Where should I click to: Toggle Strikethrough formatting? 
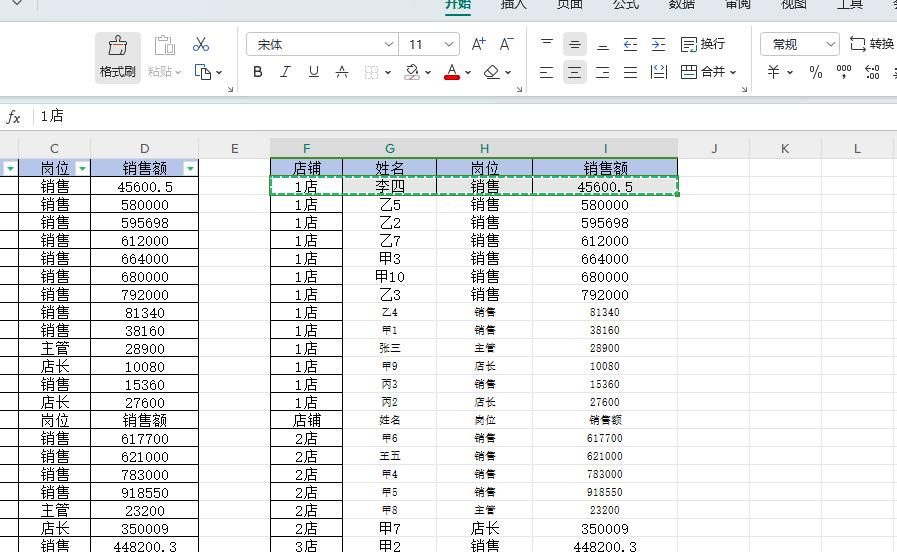342,72
